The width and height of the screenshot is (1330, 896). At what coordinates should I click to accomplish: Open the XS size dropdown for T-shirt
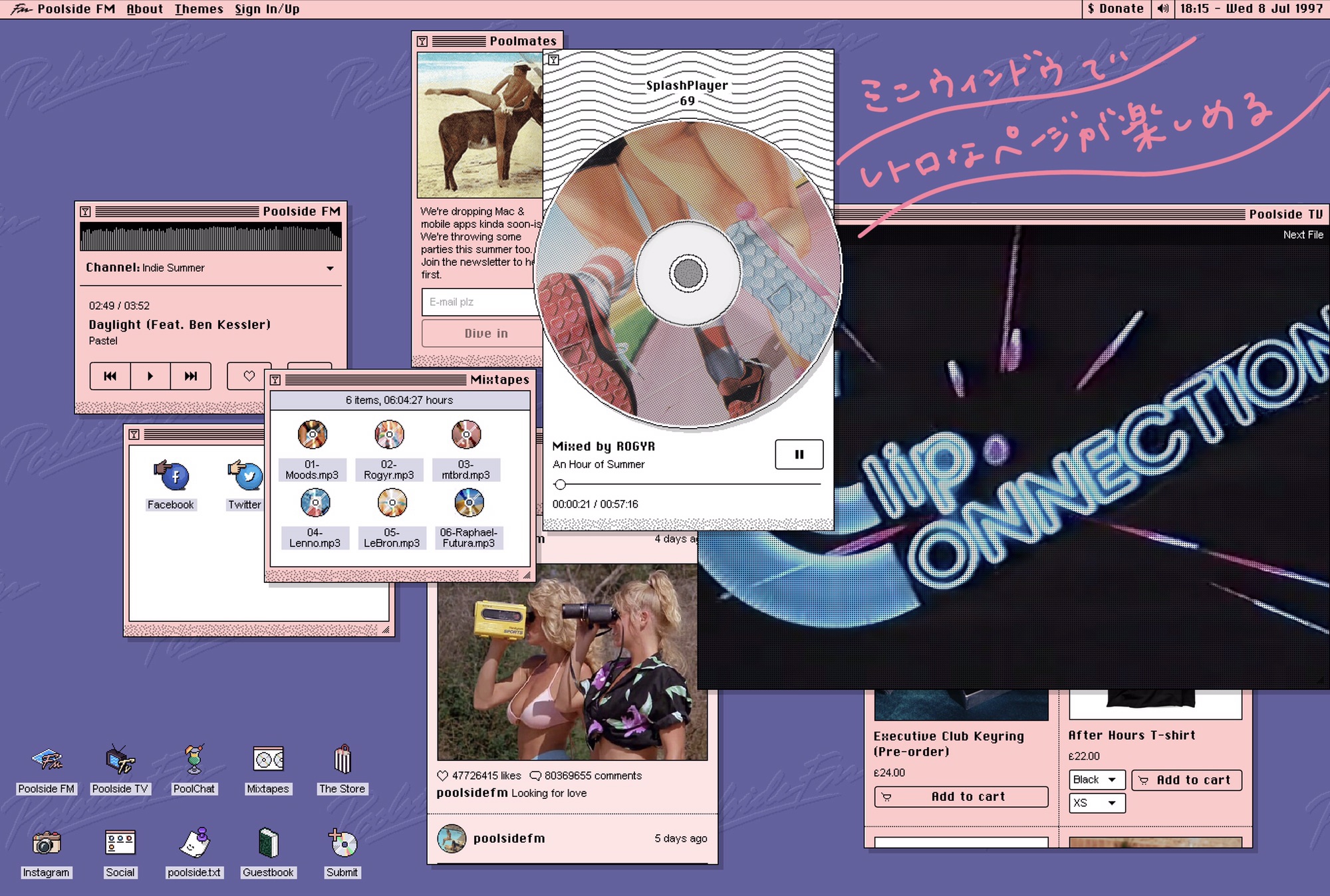pos(1097,803)
